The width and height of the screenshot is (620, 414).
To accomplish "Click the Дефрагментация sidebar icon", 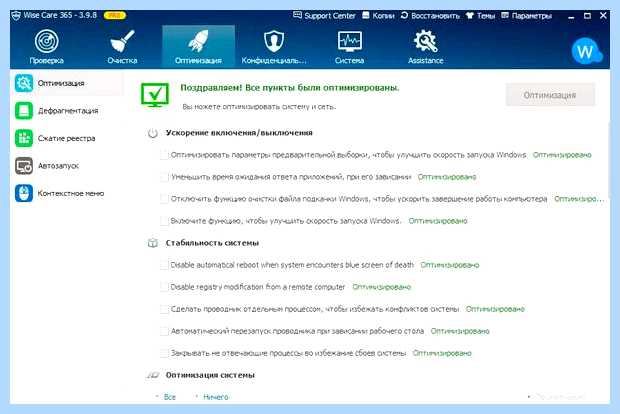I will (24, 111).
